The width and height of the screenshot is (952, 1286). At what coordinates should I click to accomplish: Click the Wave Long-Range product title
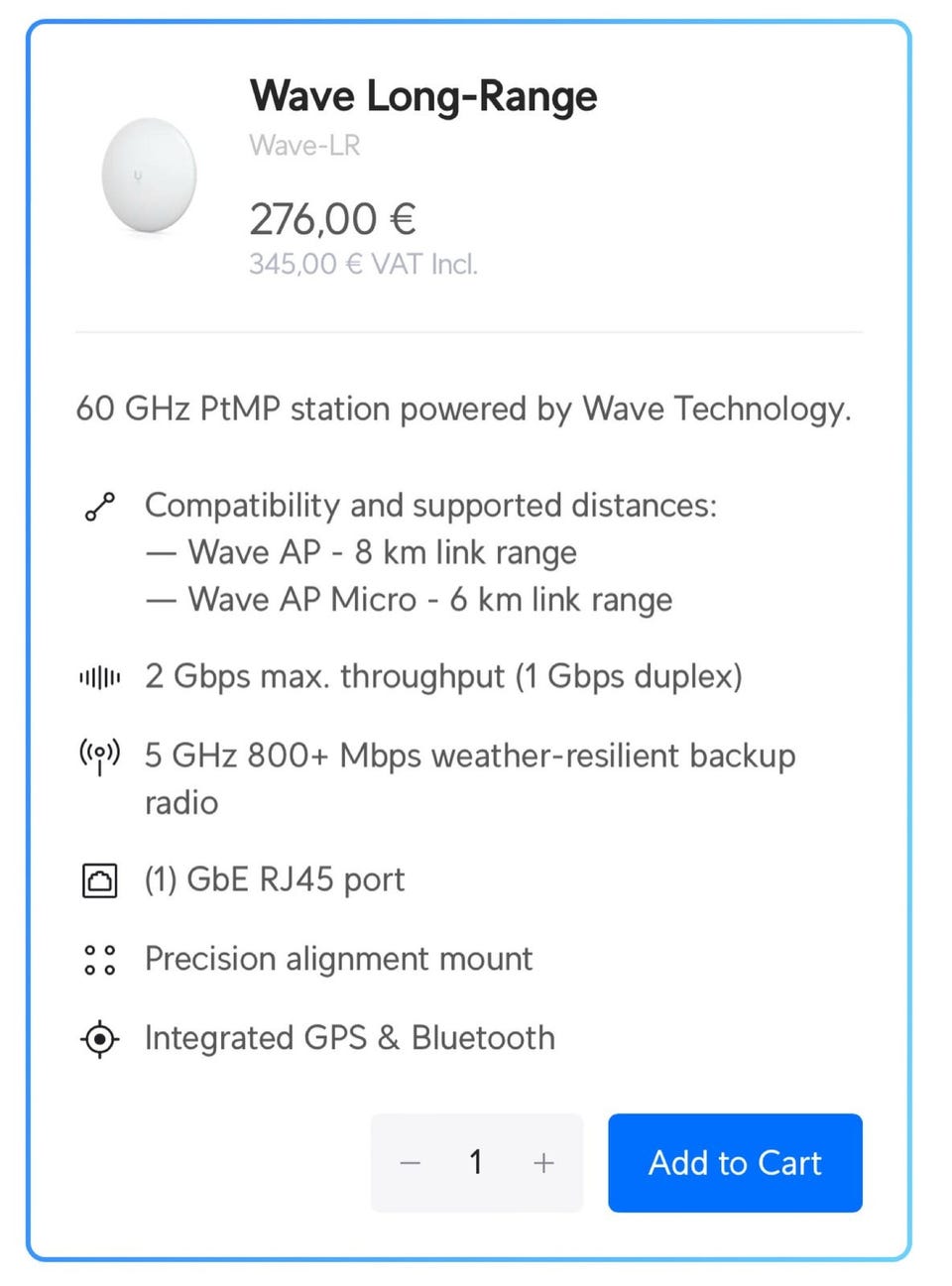423,97
